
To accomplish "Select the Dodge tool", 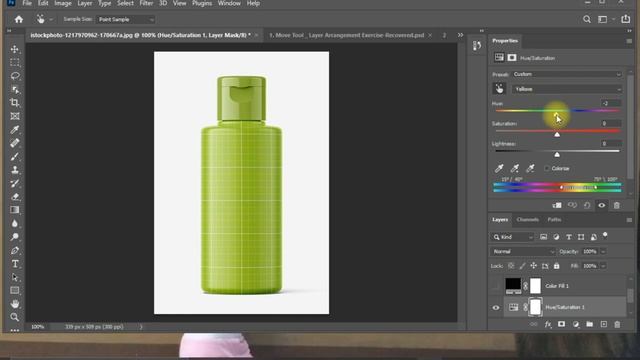I will coord(15,237).
